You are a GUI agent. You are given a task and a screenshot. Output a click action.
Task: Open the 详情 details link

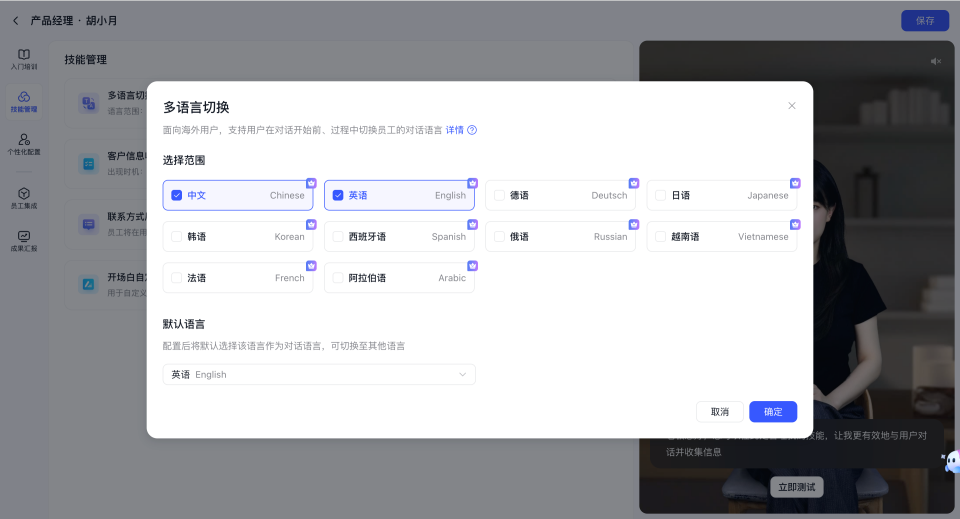coord(454,130)
